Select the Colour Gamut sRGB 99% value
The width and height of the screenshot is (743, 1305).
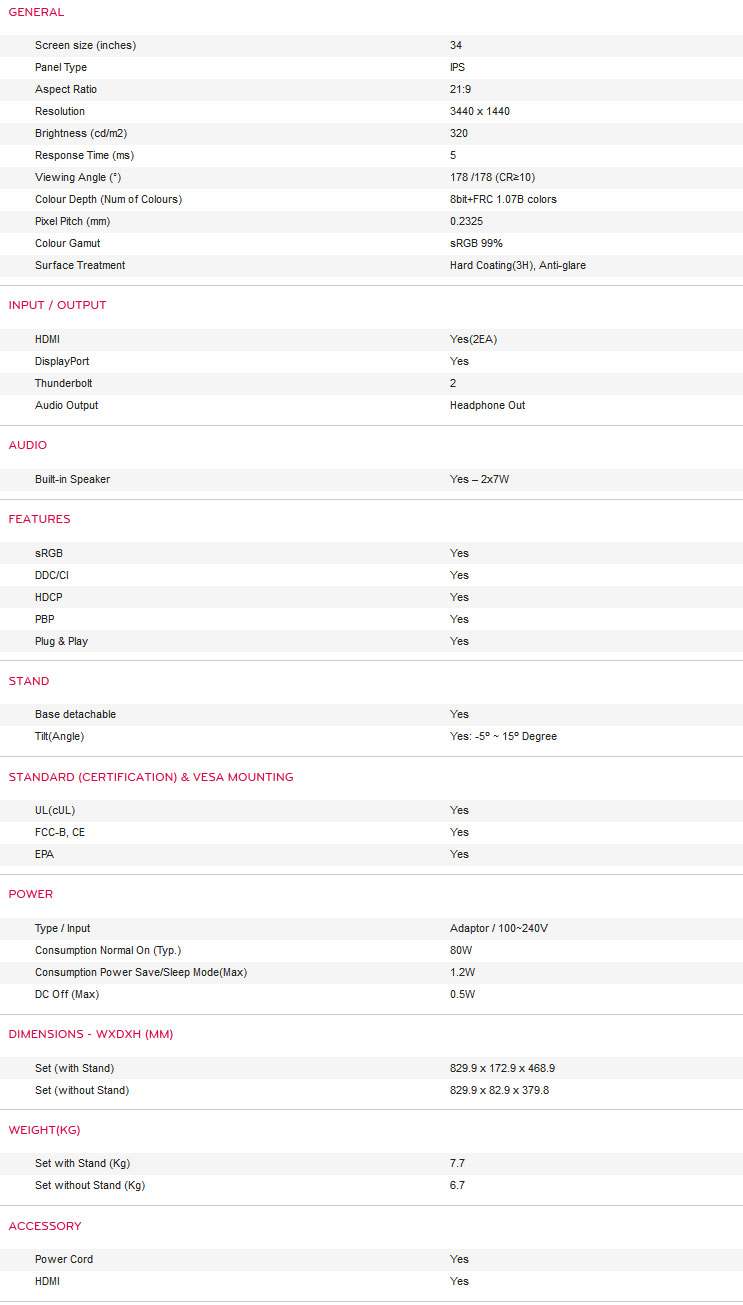point(476,243)
